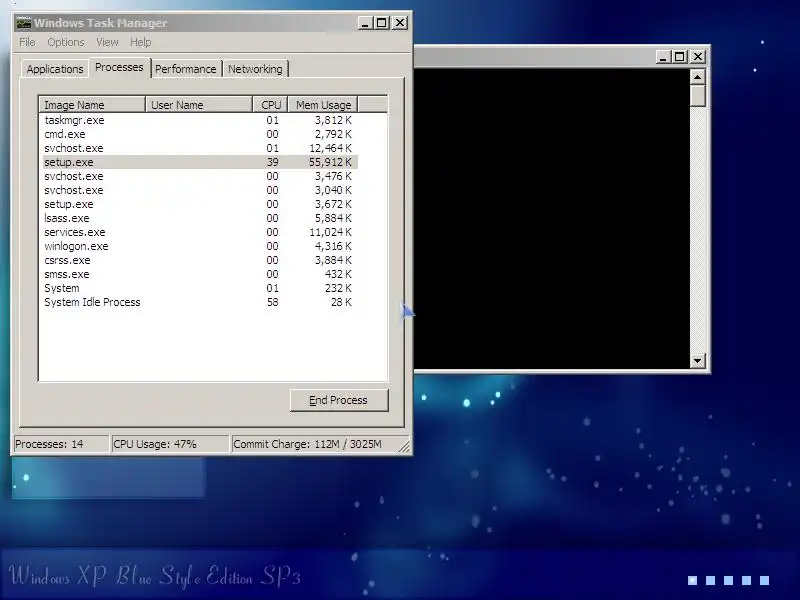Minimize the black console window
The height and width of the screenshot is (600, 800).
[x=663, y=57]
